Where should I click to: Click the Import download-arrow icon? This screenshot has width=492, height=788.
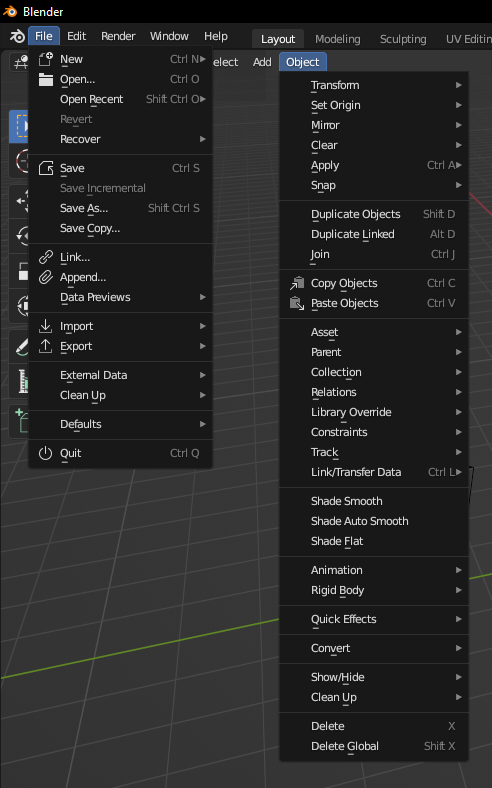pos(46,326)
